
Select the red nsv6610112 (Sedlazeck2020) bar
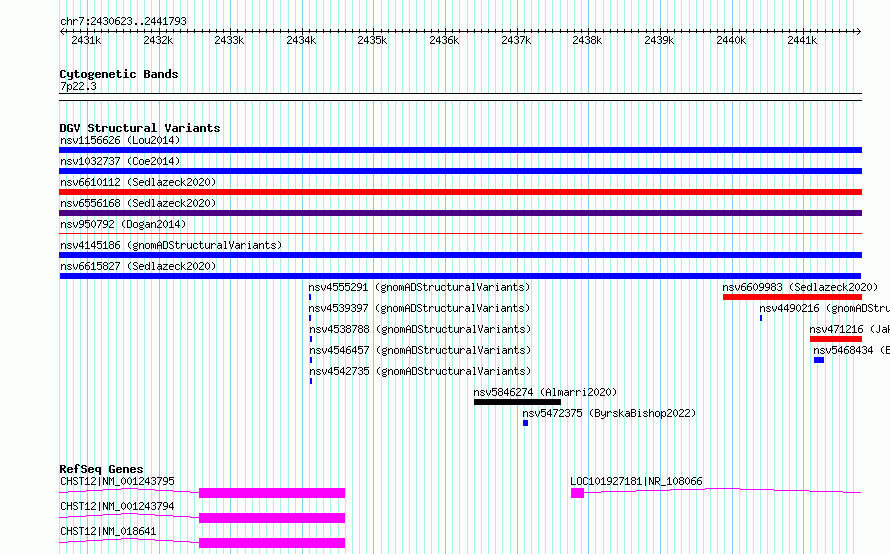tap(460, 192)
